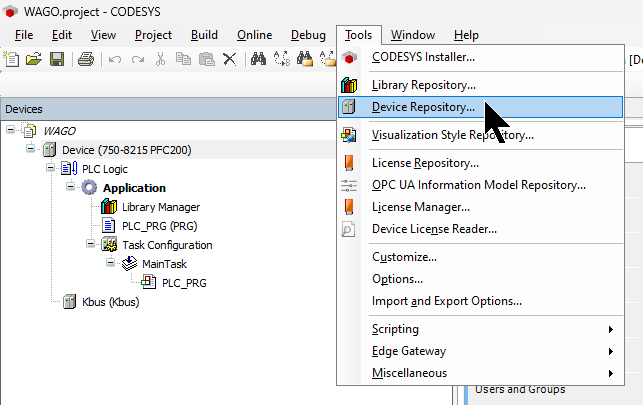643x405 pixels.
Task: Open License Repository menu entry
Action: pyautogui.click(x=480, y=163)
